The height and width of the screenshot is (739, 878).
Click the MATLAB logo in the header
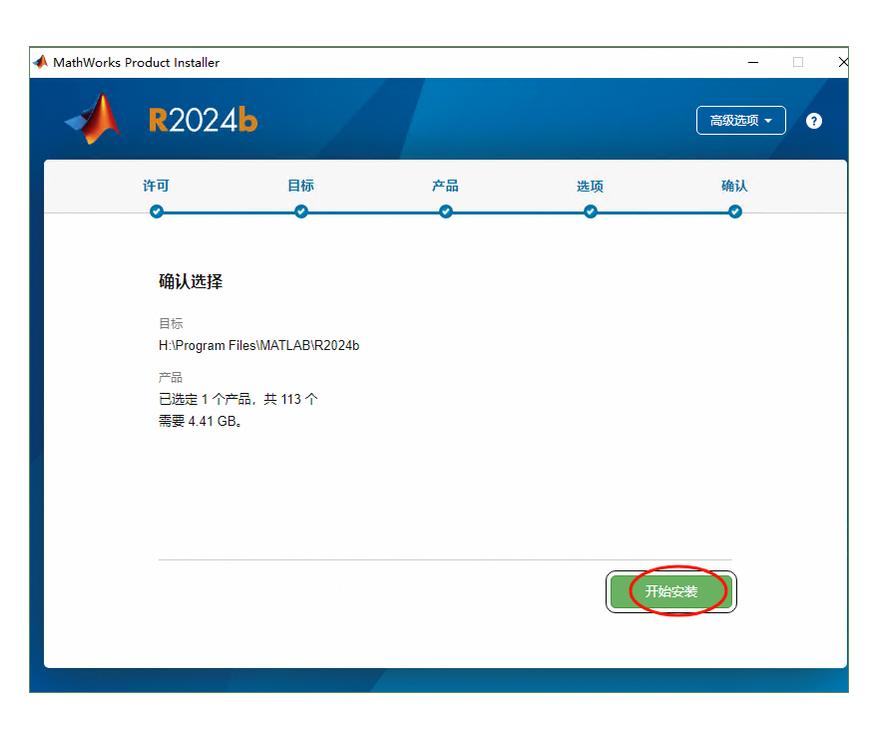point(93,119)
